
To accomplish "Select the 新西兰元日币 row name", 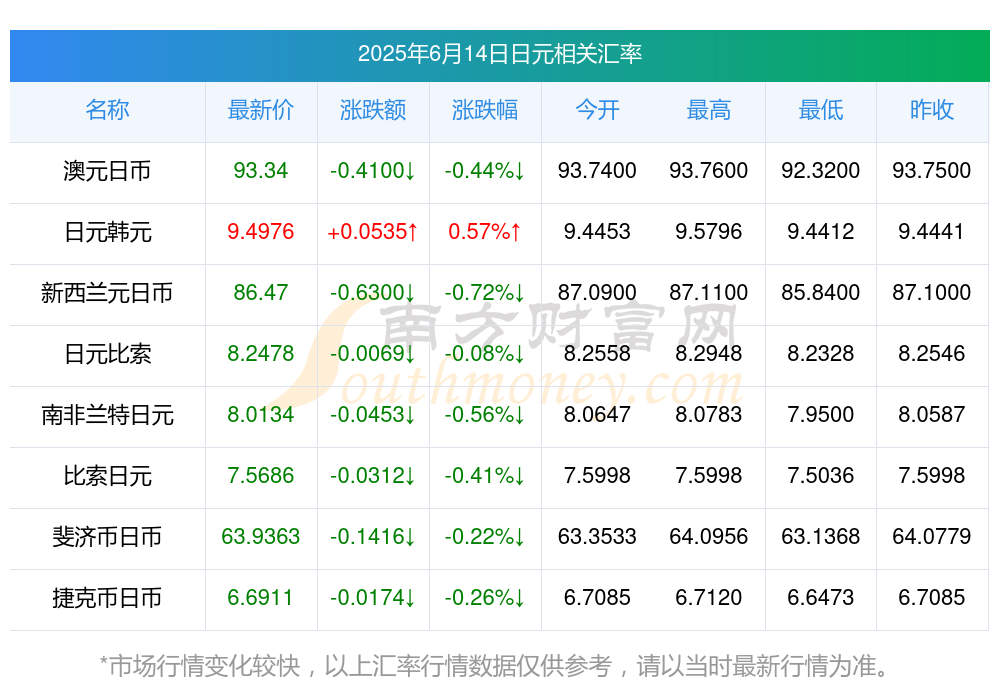I will point(107,293).
